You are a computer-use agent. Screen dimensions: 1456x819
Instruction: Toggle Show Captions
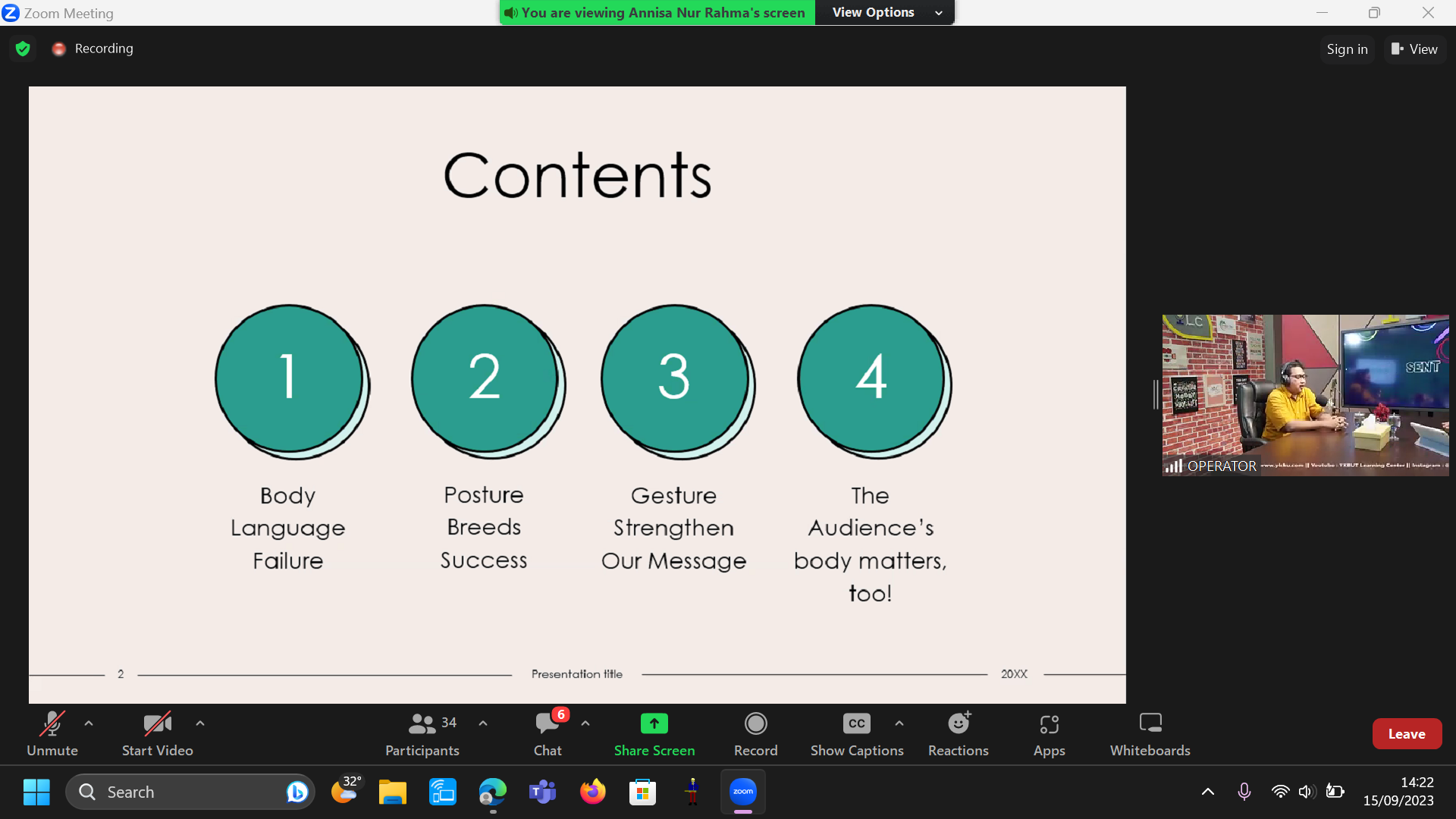click(856, 733)
